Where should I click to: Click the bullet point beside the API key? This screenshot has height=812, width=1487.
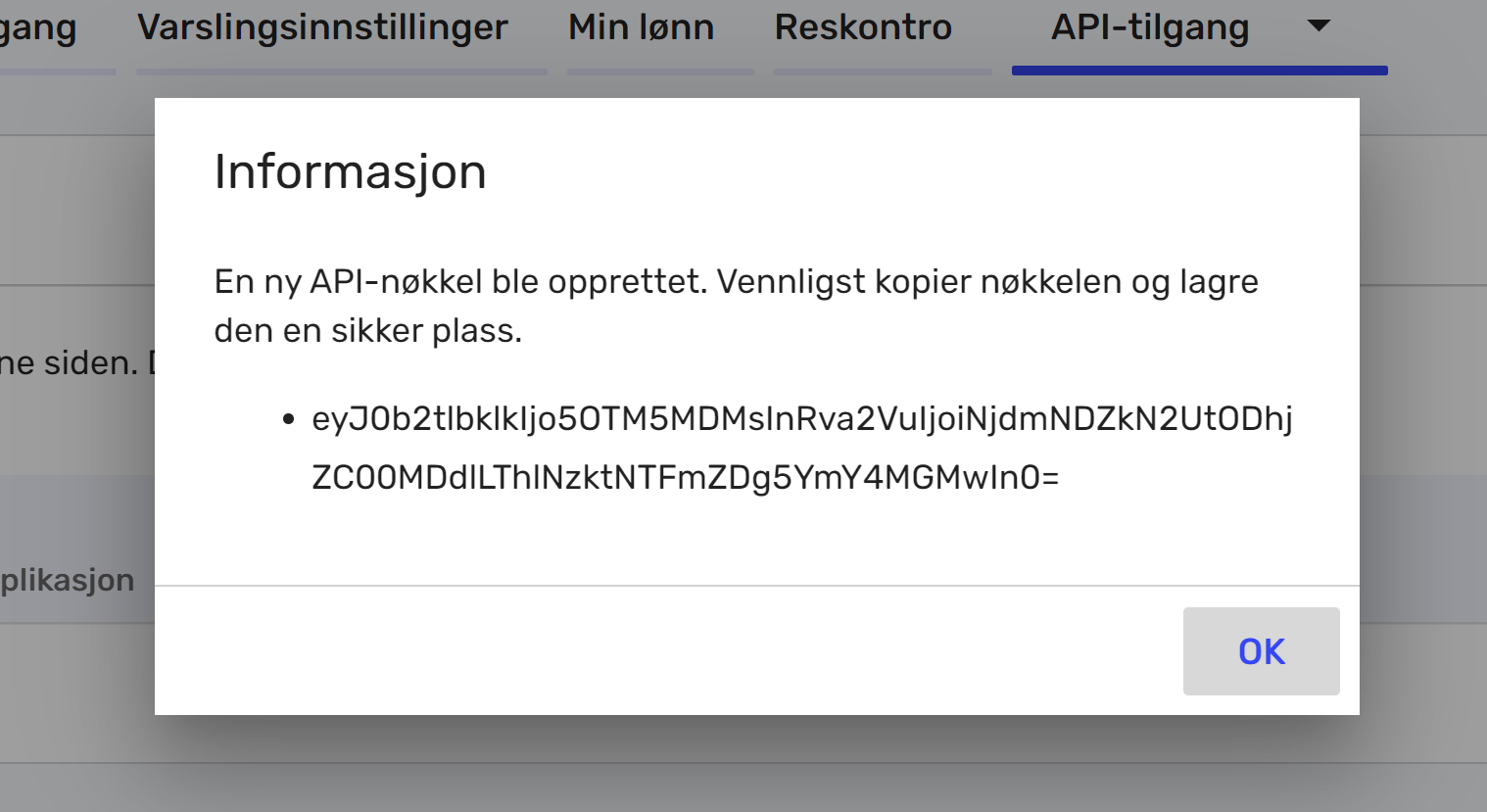pos(289,418)
